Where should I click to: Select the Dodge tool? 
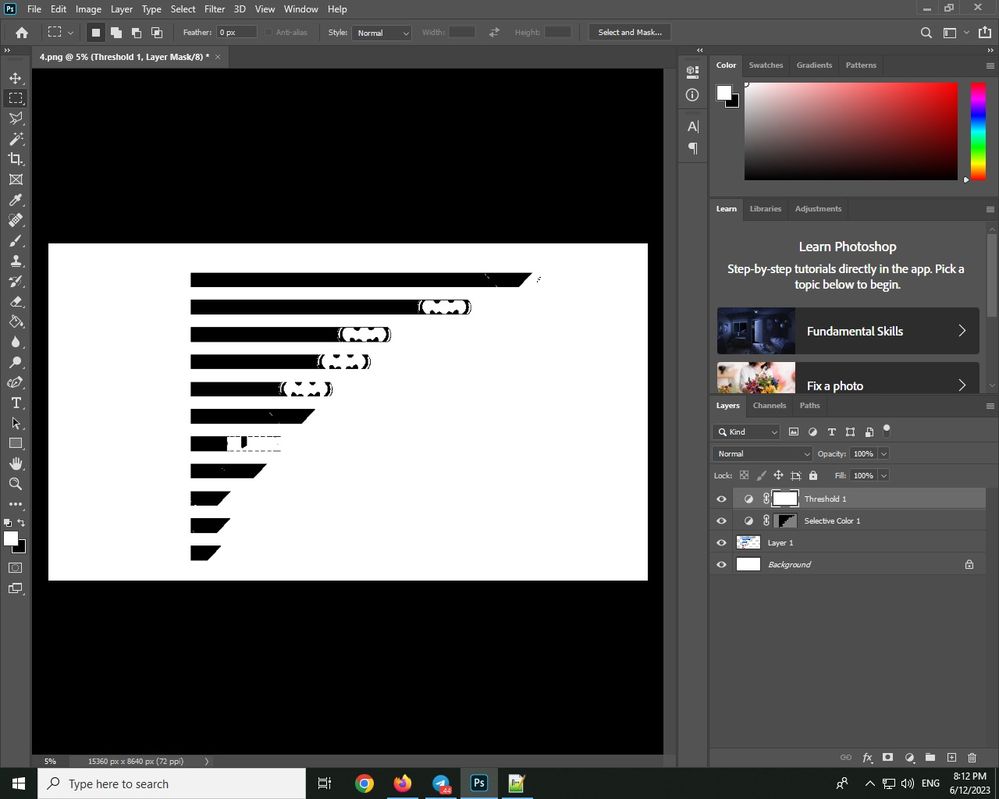15,363
